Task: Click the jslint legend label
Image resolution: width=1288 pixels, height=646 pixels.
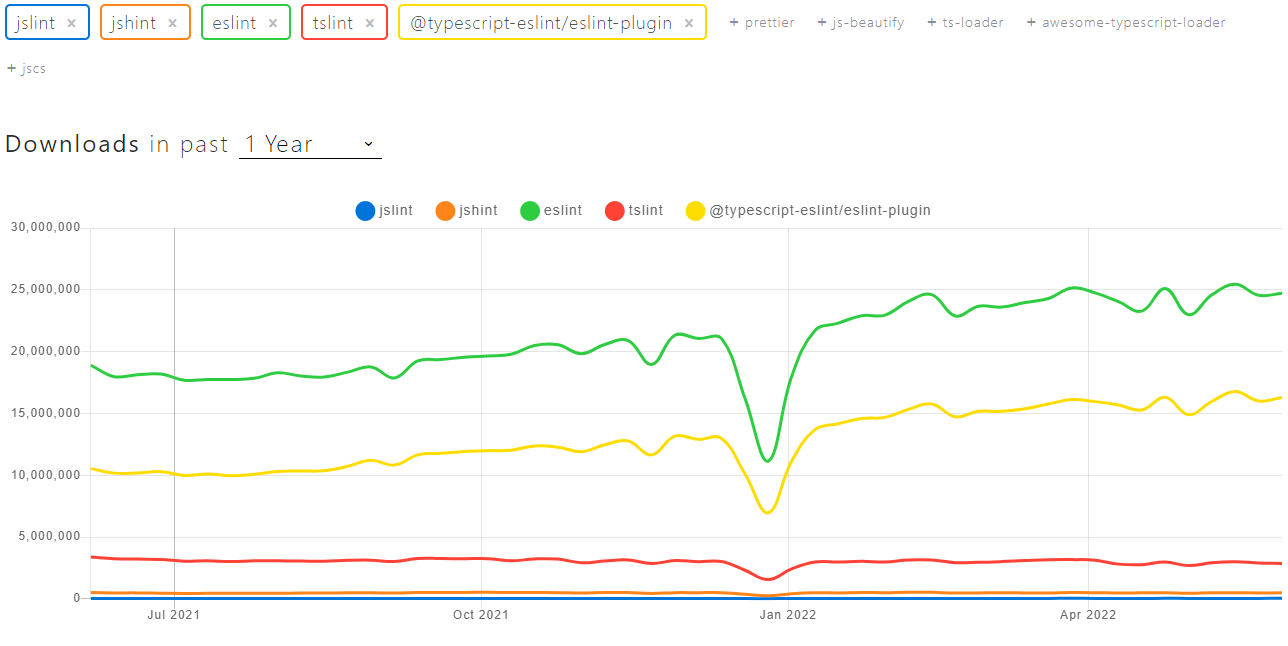Action: click(396, 210)
